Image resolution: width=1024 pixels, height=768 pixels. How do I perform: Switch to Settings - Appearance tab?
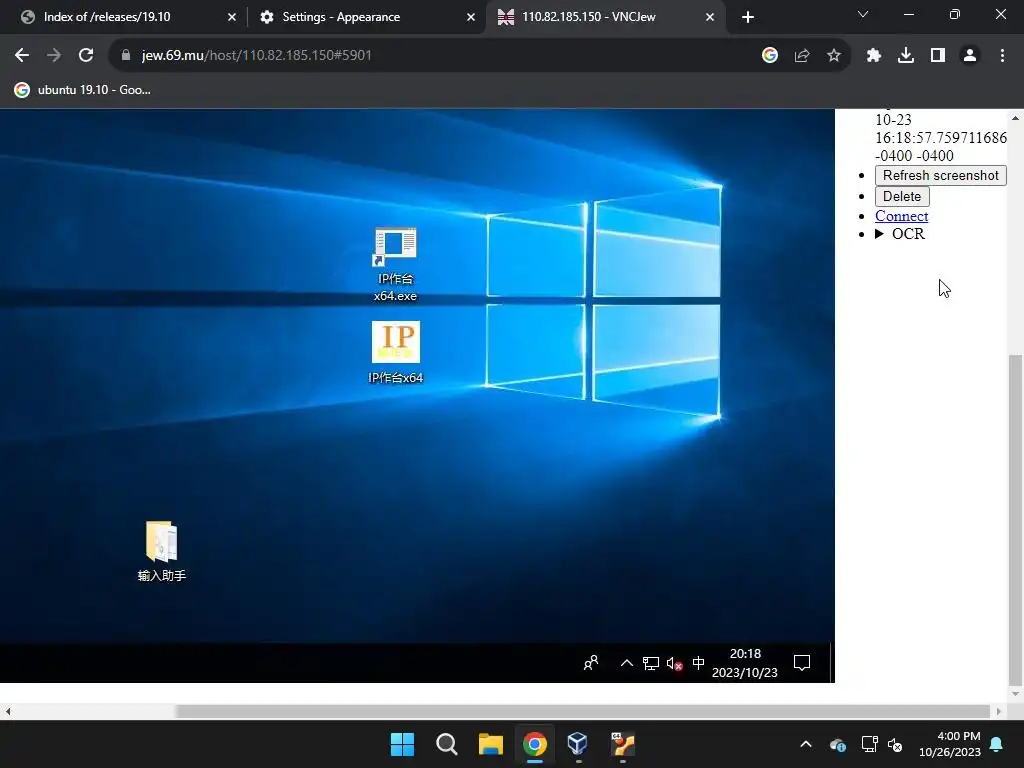click(x=367, y=17)
